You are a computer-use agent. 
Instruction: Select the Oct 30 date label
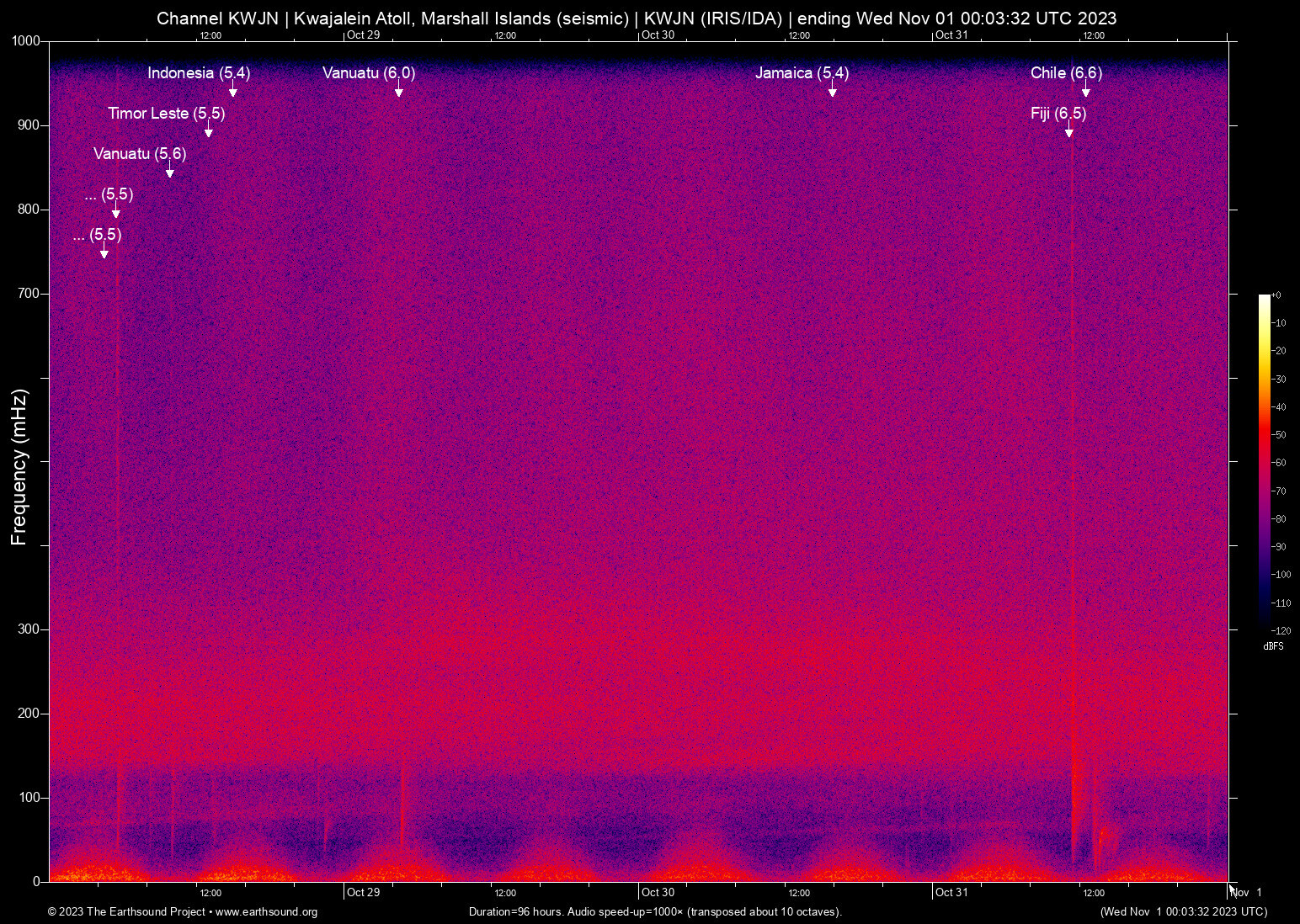pos(659,892)
